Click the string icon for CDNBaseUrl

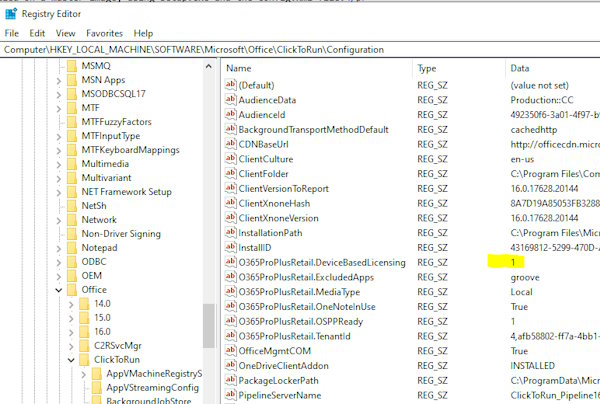230,144
